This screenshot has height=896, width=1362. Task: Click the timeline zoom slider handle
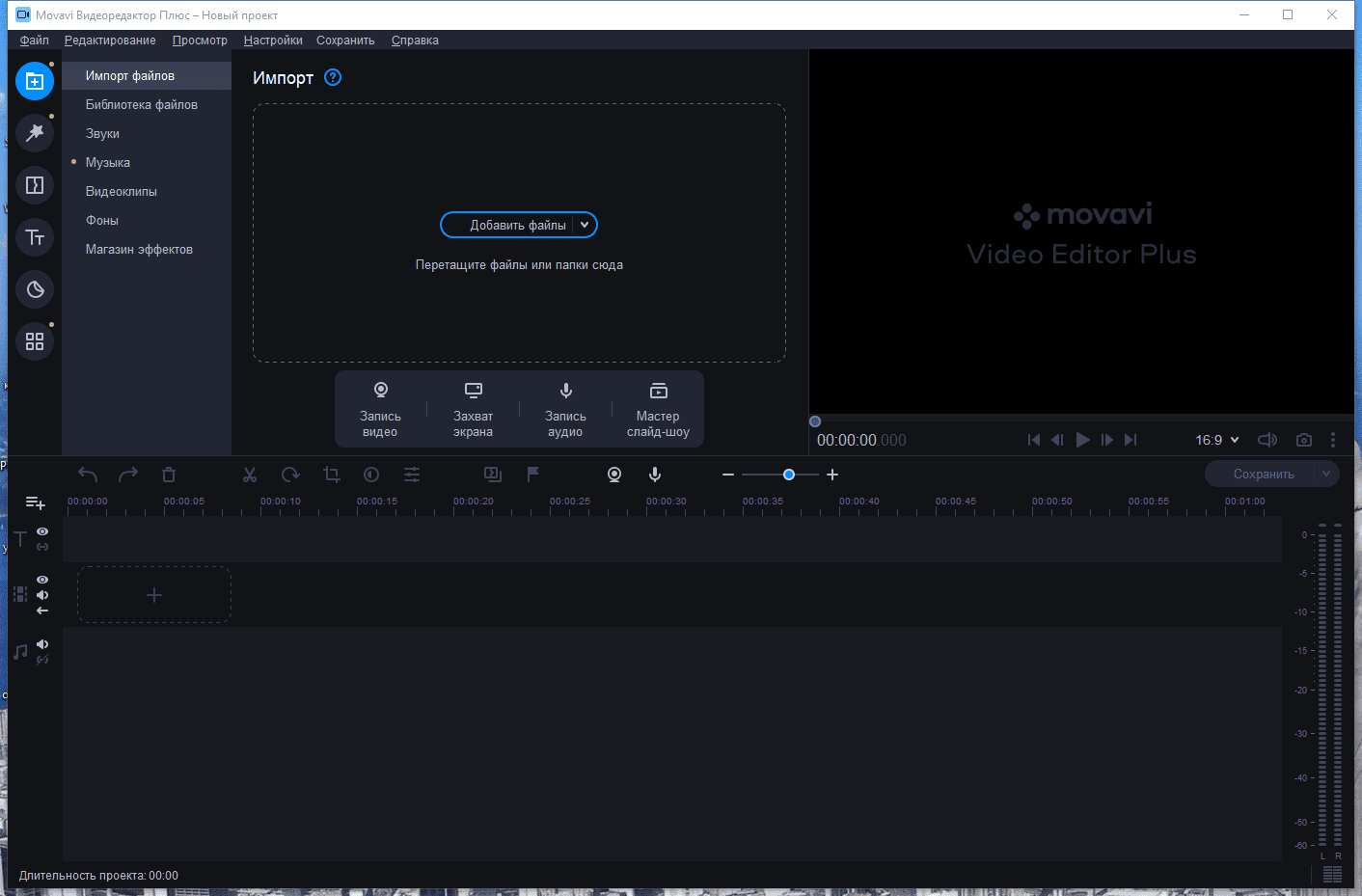click(789, 475)
